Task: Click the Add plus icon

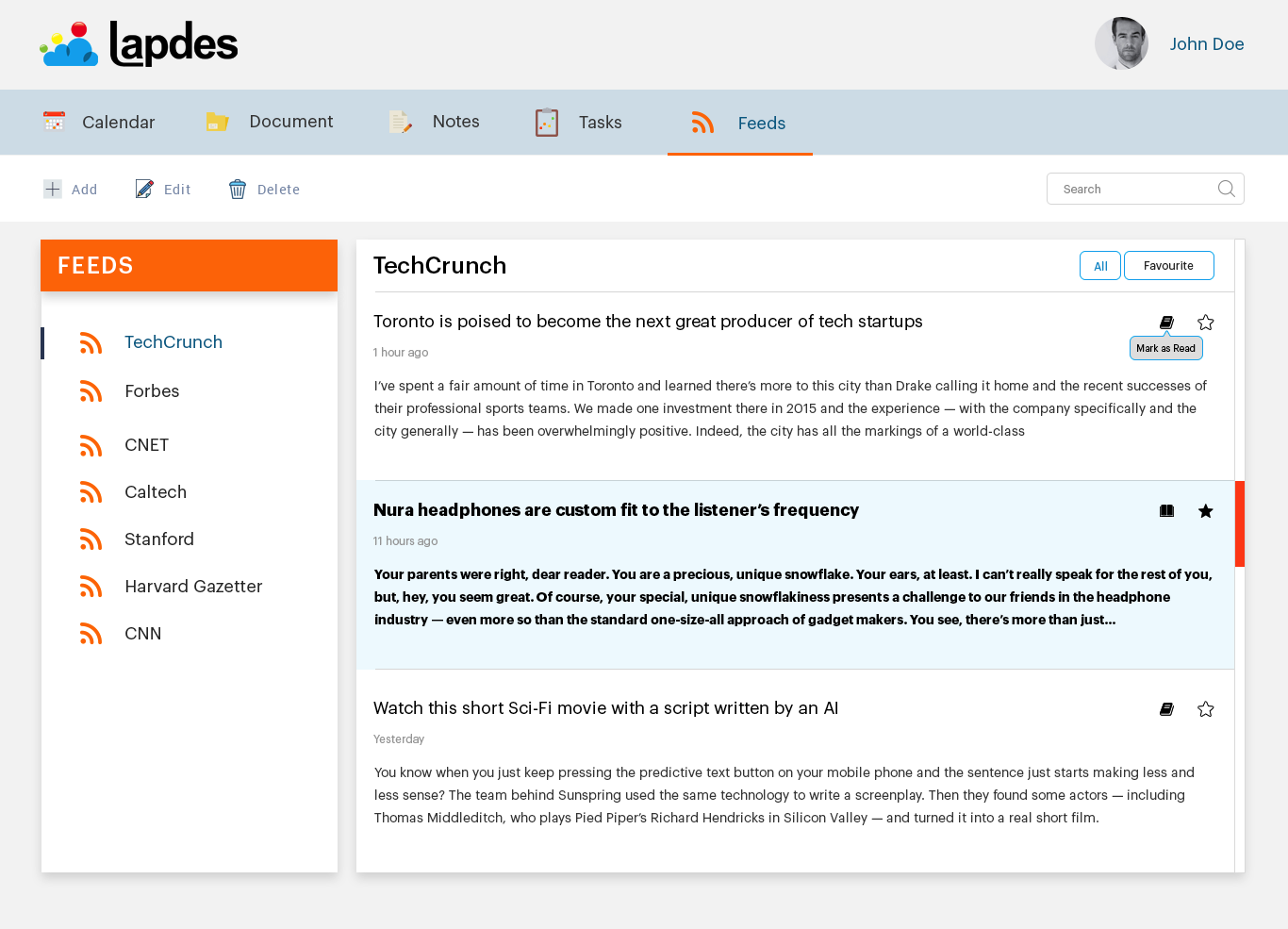Action: pos(52,189)
